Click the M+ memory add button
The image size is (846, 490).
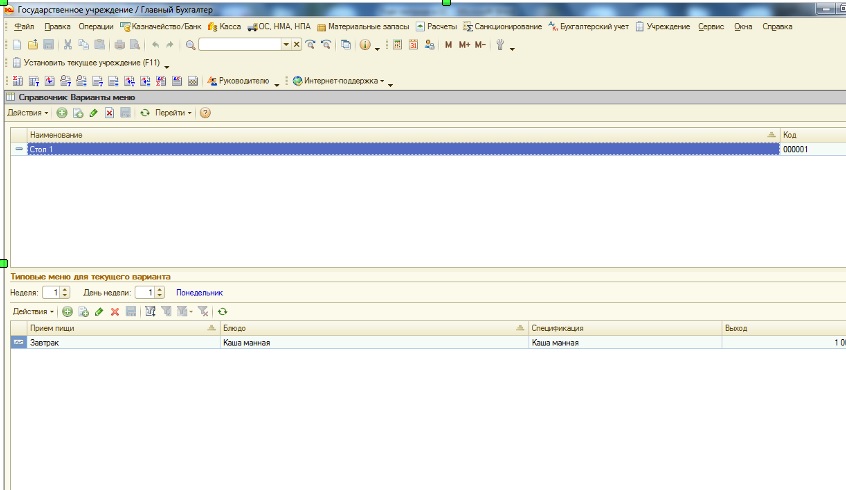coord(464,45)
